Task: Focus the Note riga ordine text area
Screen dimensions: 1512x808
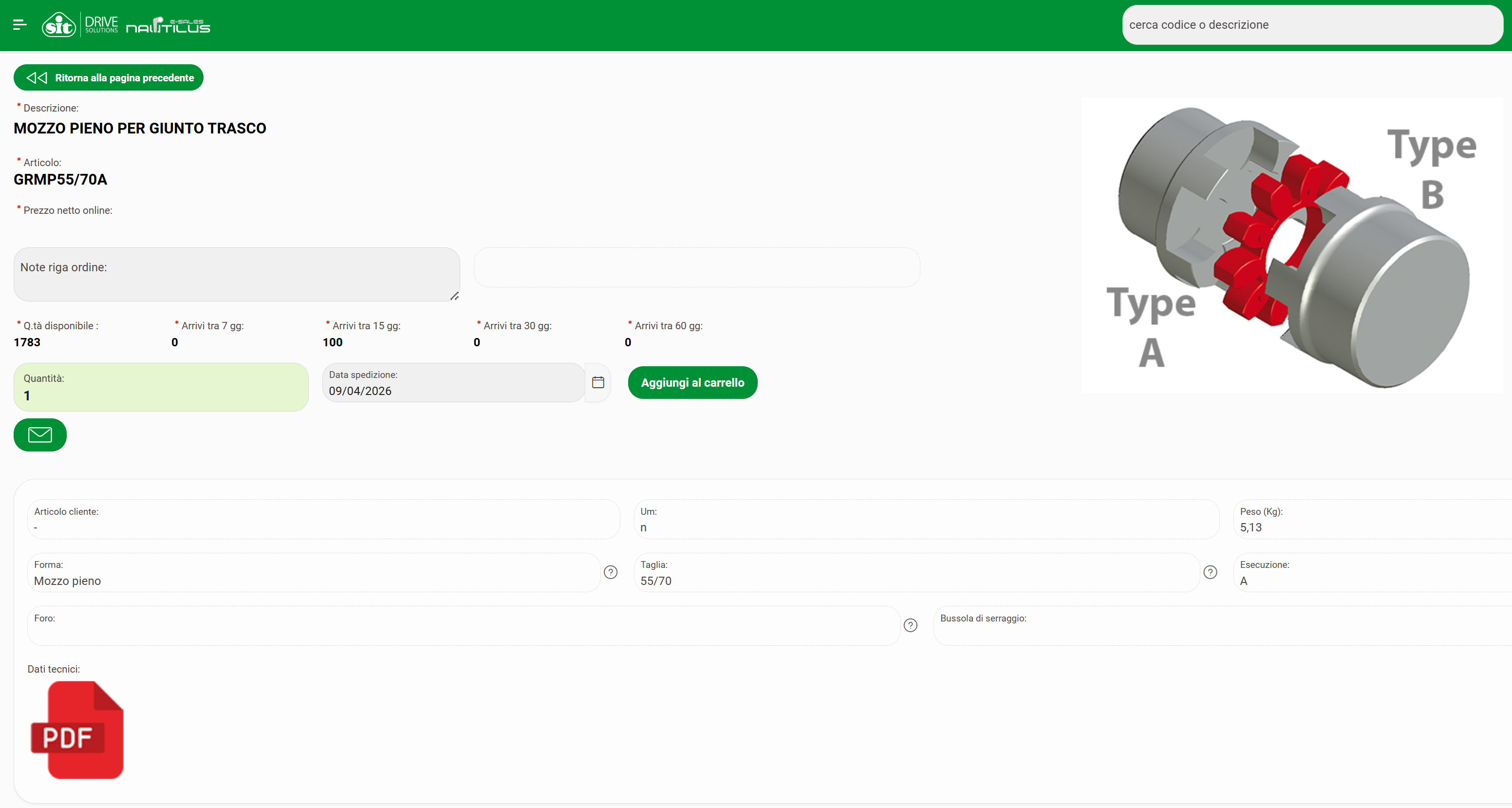Action: [x=236, y=275]
